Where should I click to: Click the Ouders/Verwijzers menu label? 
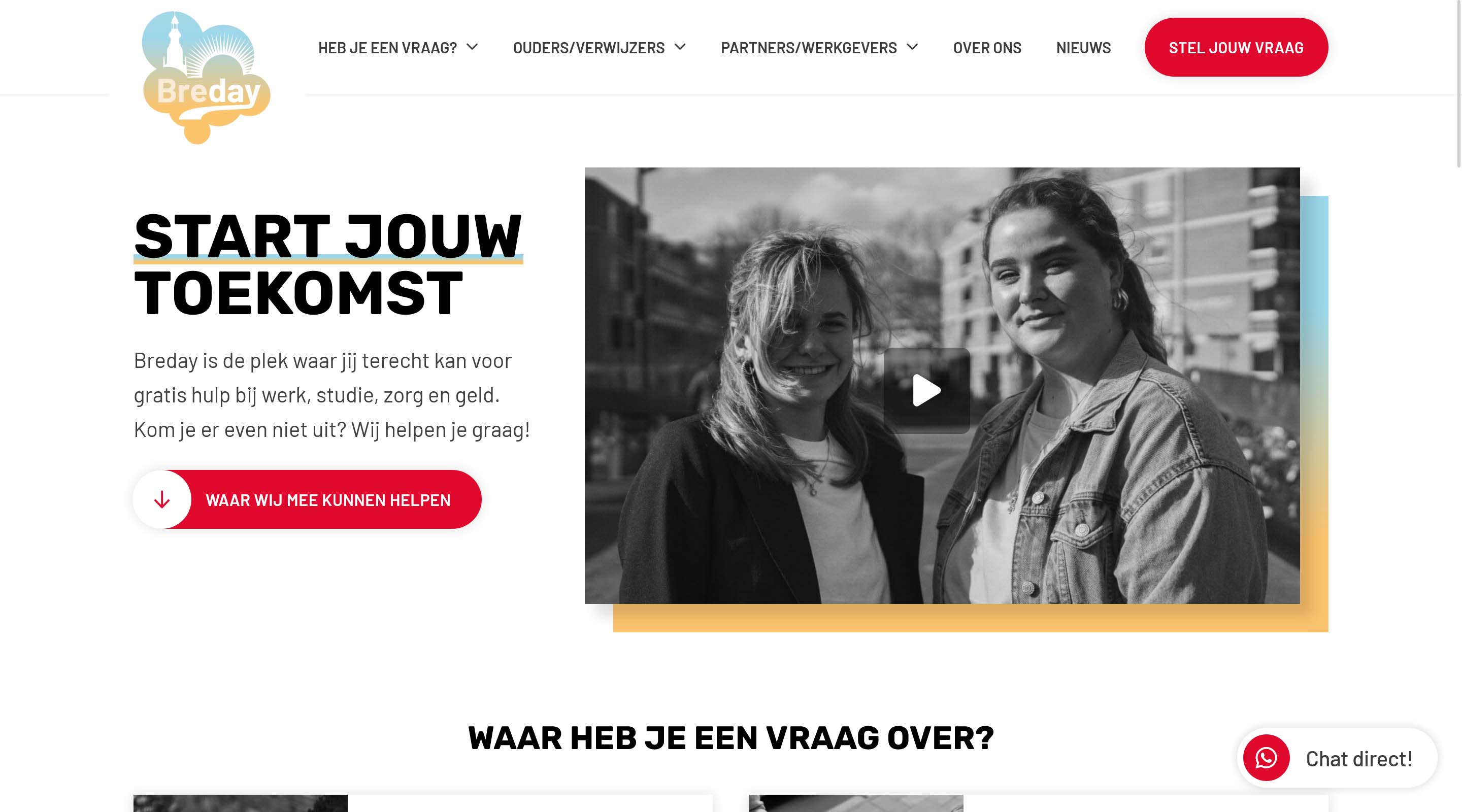pyautogui.click(x=588, y=48)
